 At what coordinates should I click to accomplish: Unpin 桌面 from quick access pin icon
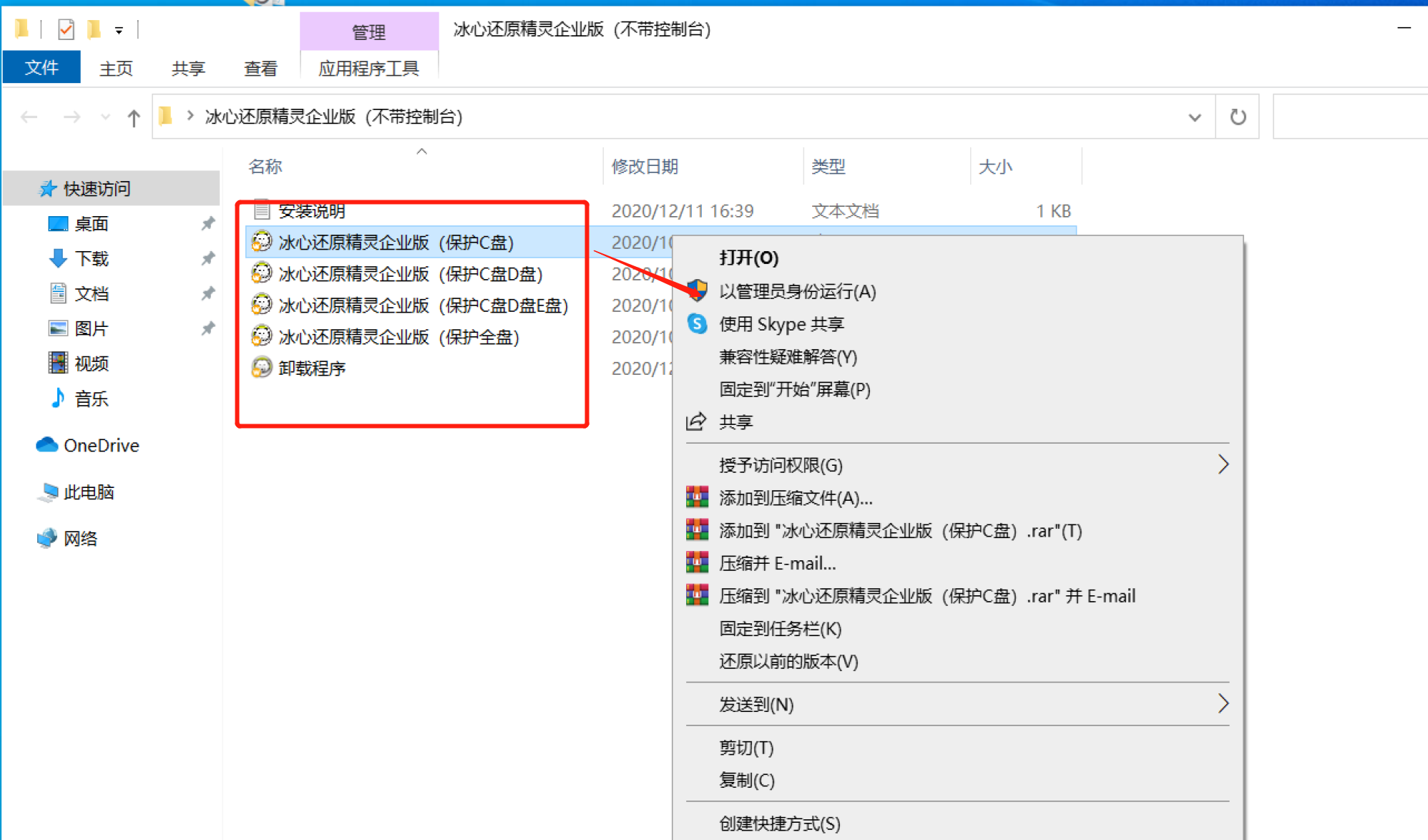207,224
